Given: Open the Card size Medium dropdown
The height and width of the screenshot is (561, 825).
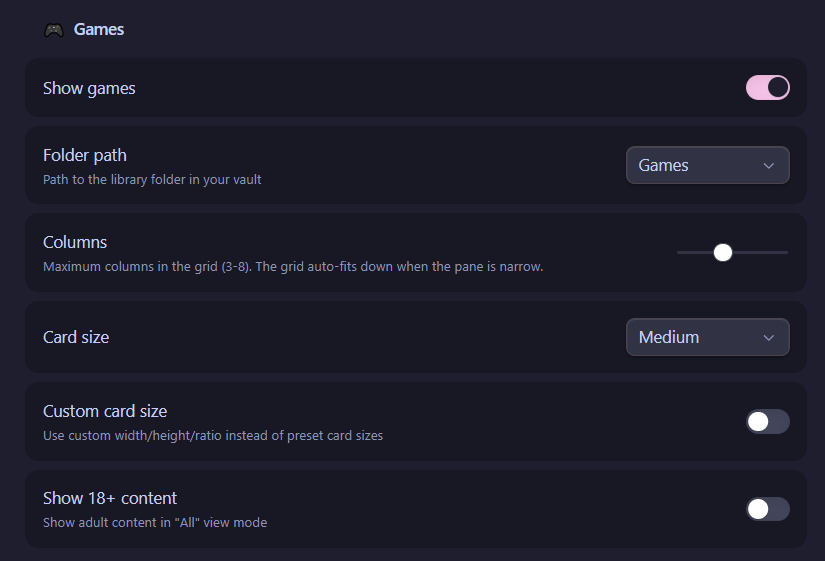Looking at the screenshot, I should pyautogui.click(x=708, y=337).
